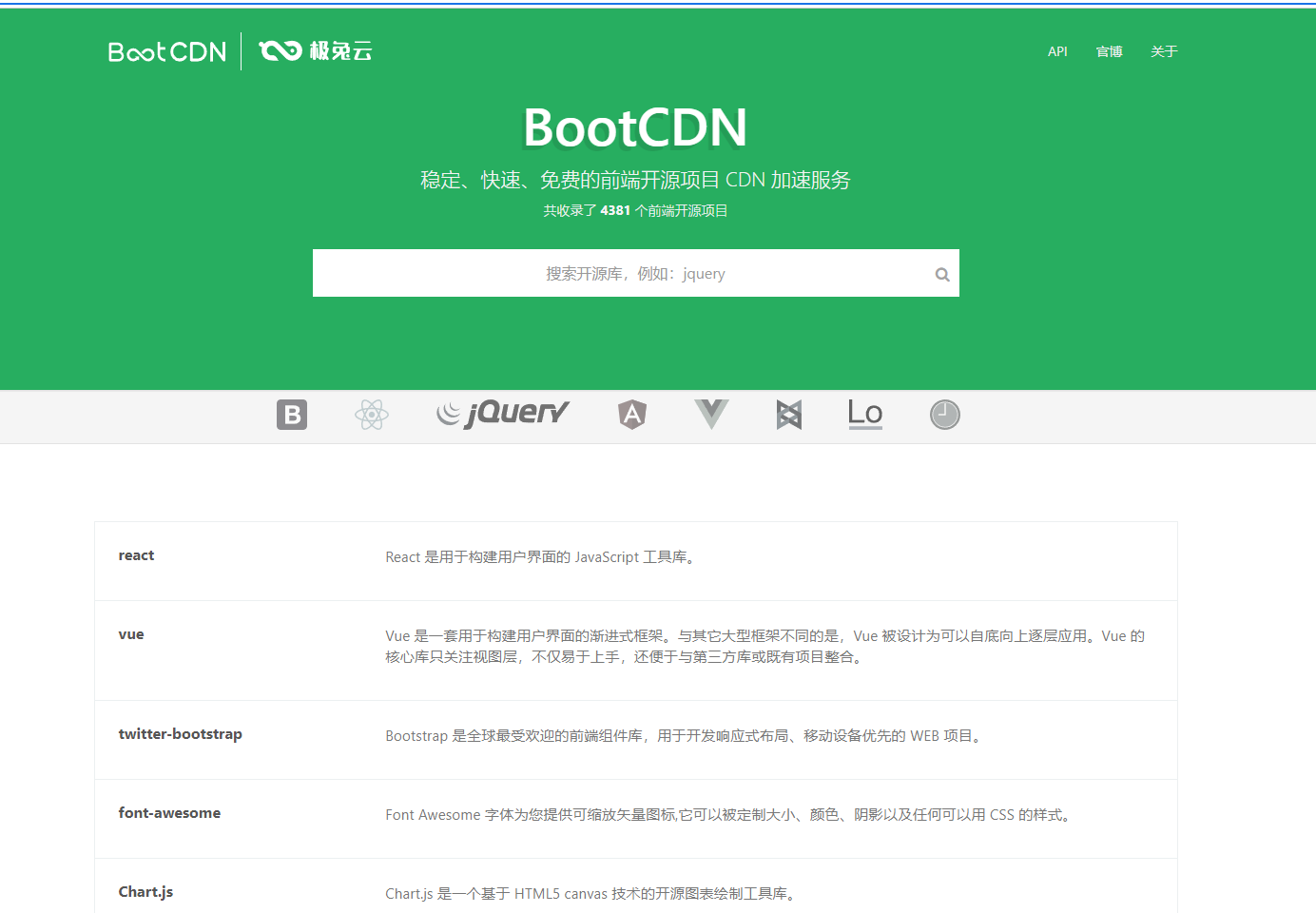Click the large BootCDN heading text
The width and height of the screenshot is (1316, 913).
pos(635,127)
